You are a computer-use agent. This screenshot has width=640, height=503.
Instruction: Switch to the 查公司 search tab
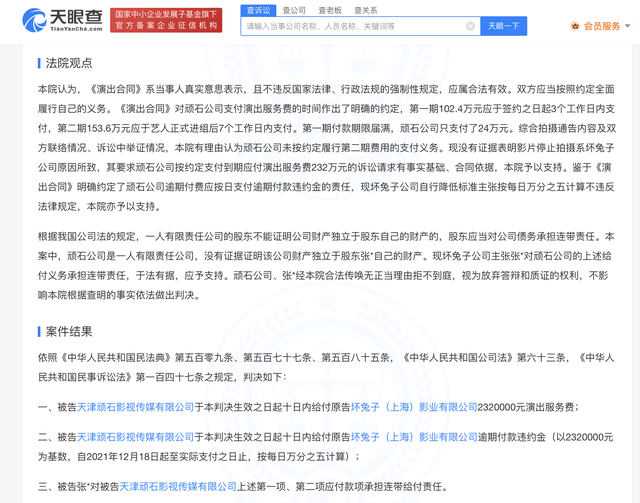[294, 9]
